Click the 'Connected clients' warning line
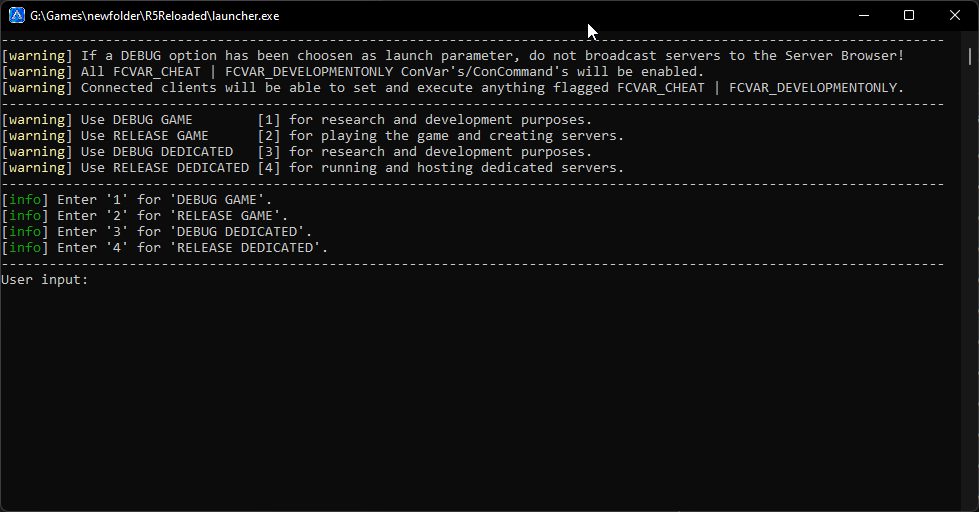The width and height of the screenshot is (979, 512). click(453, 87)
